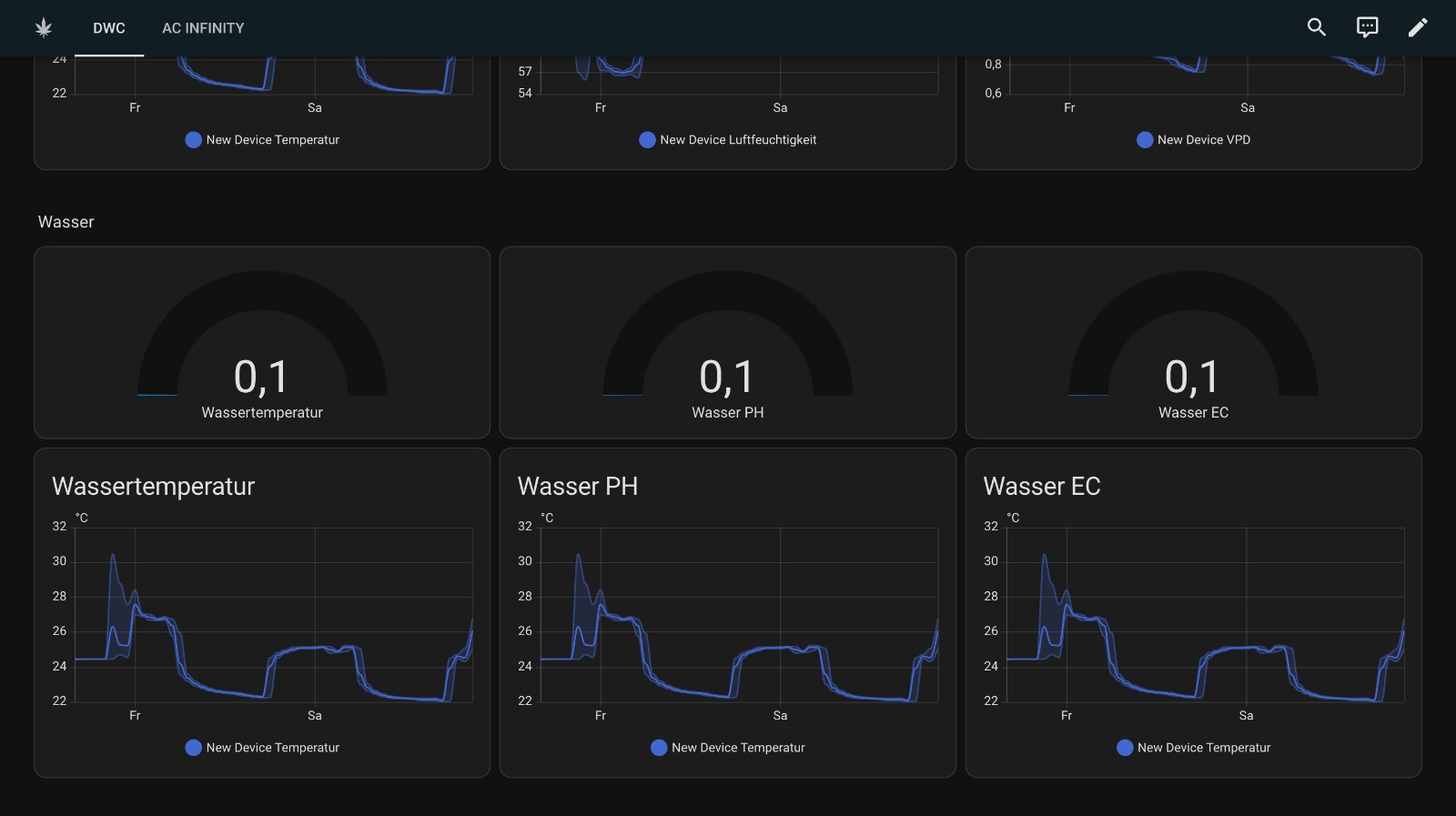The width and height of the screenshot is (1456, 816).
Task: Click the Wasser section heading
Action: 66,222
